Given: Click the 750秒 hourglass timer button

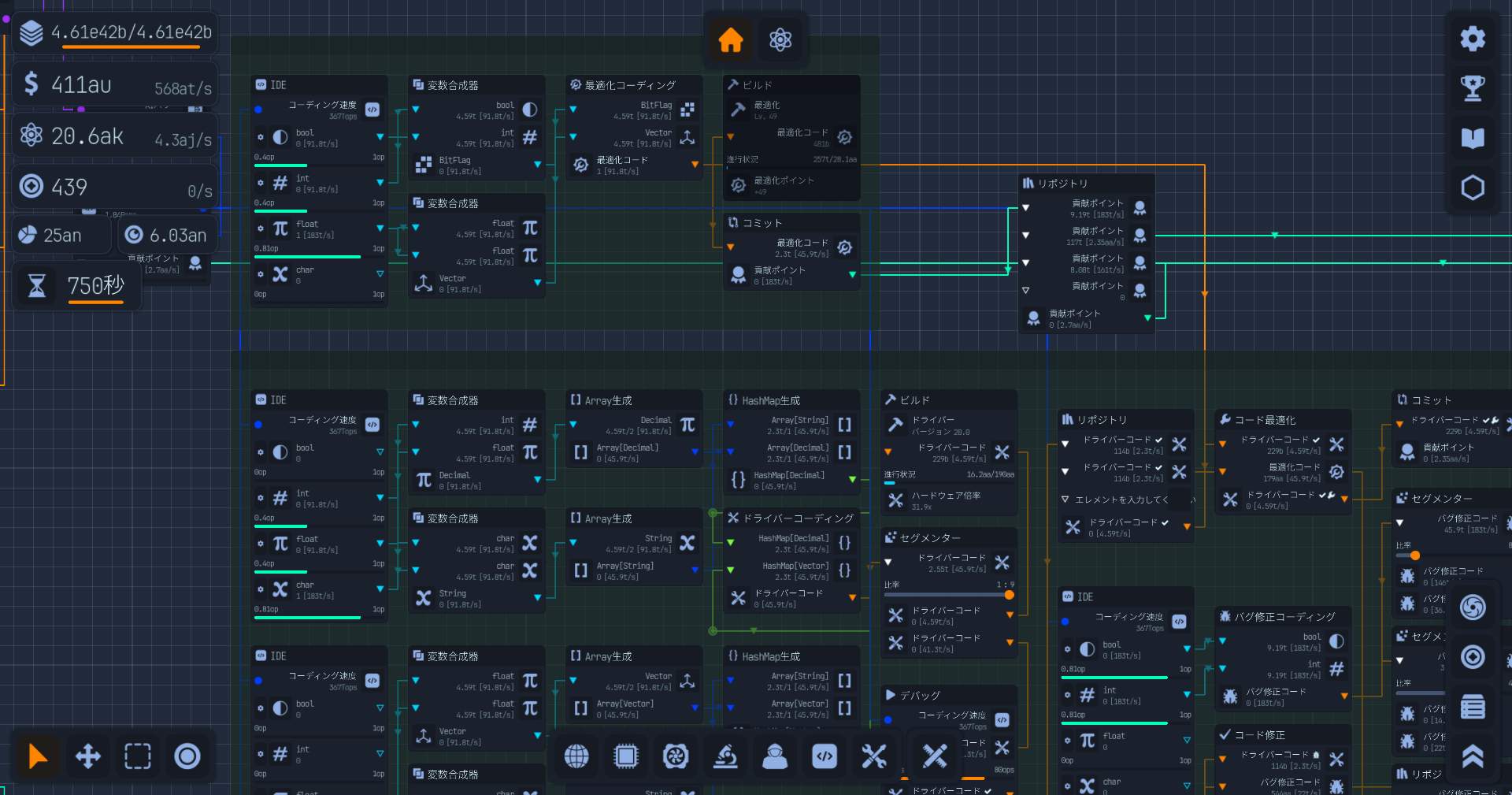Looking at the screenshot, I should tap(77, 286).
